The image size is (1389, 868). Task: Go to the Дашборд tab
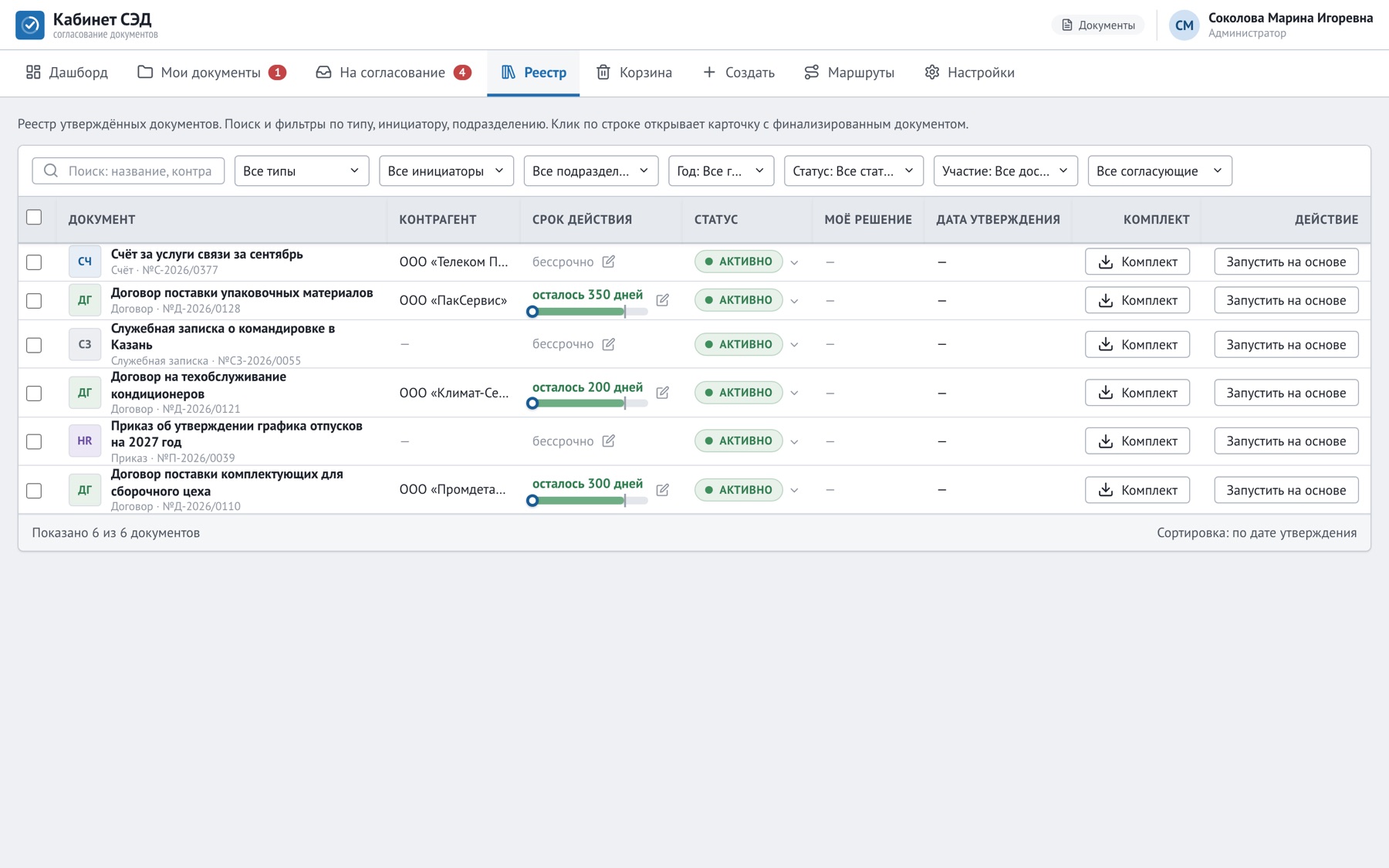click(x=67, y=73)
